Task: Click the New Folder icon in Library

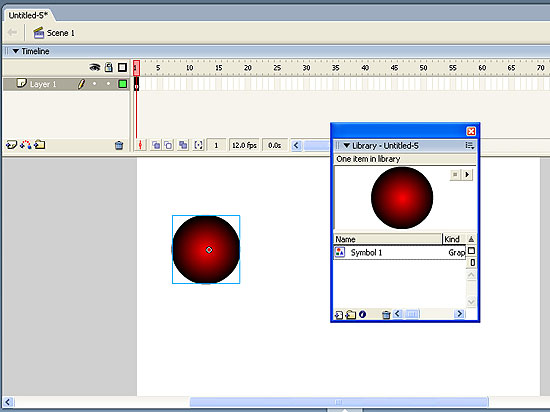Action: pos(350,315)
